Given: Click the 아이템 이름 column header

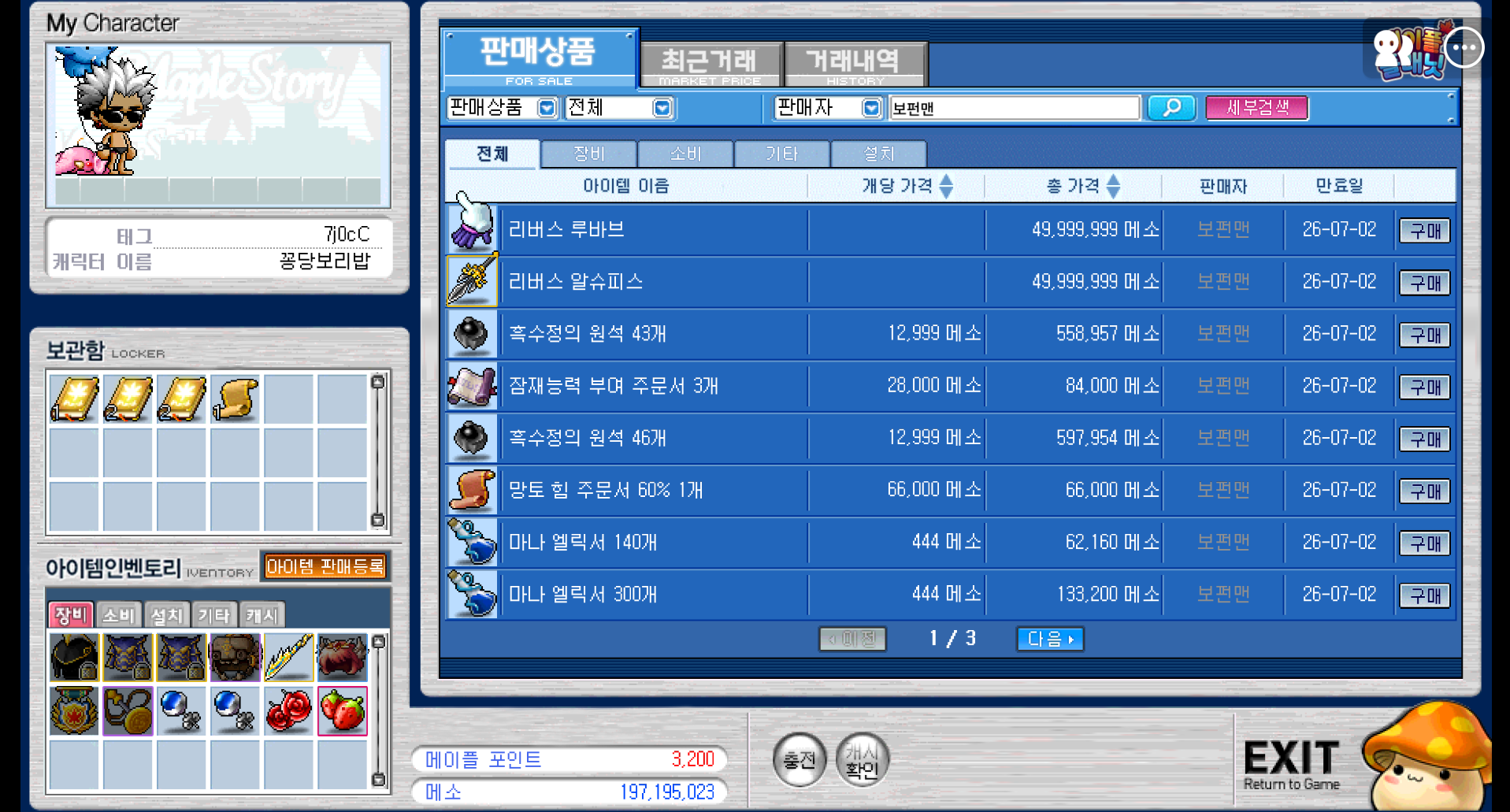Looking at the screenshot, I should coord(626,186).
